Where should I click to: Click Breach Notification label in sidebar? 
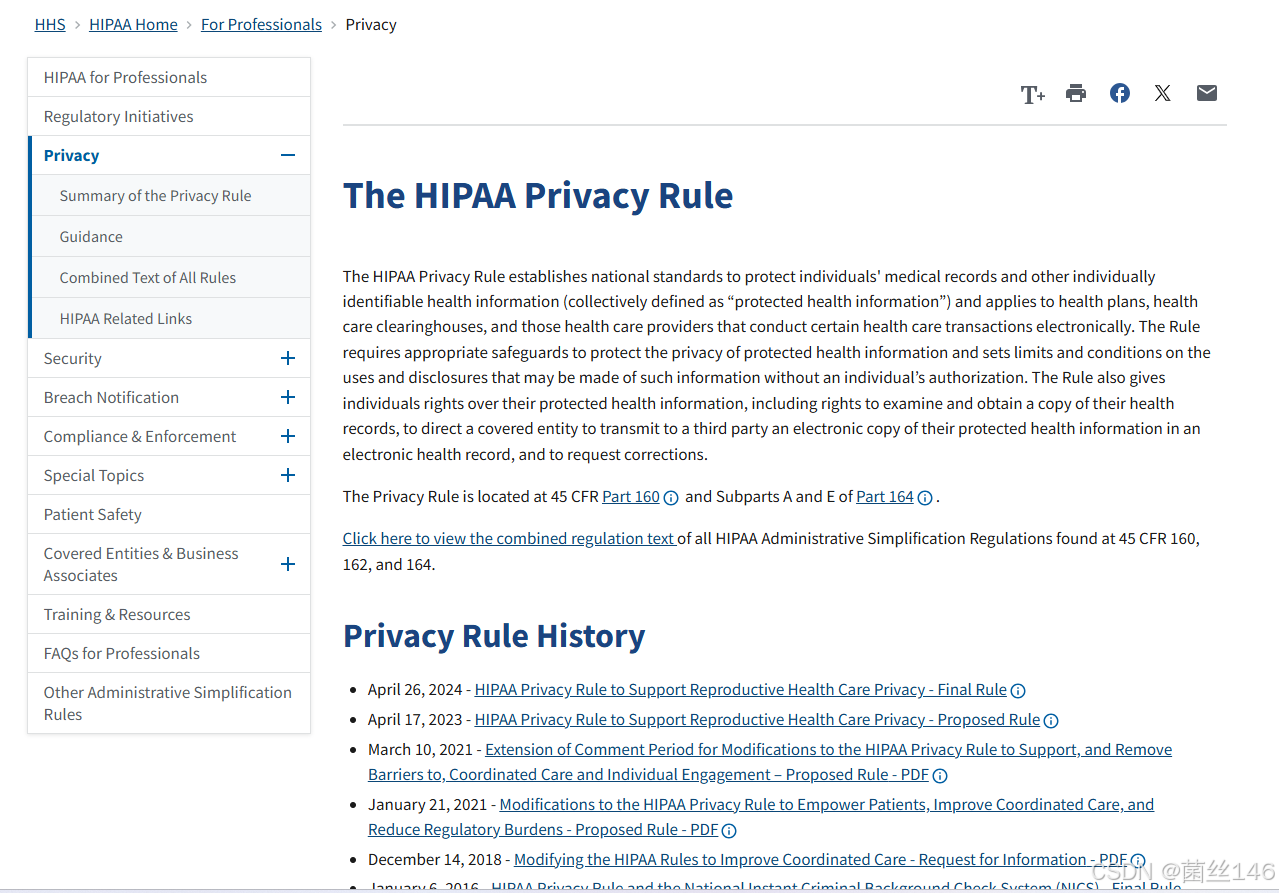pyautogui.click(x=111, y=397)
